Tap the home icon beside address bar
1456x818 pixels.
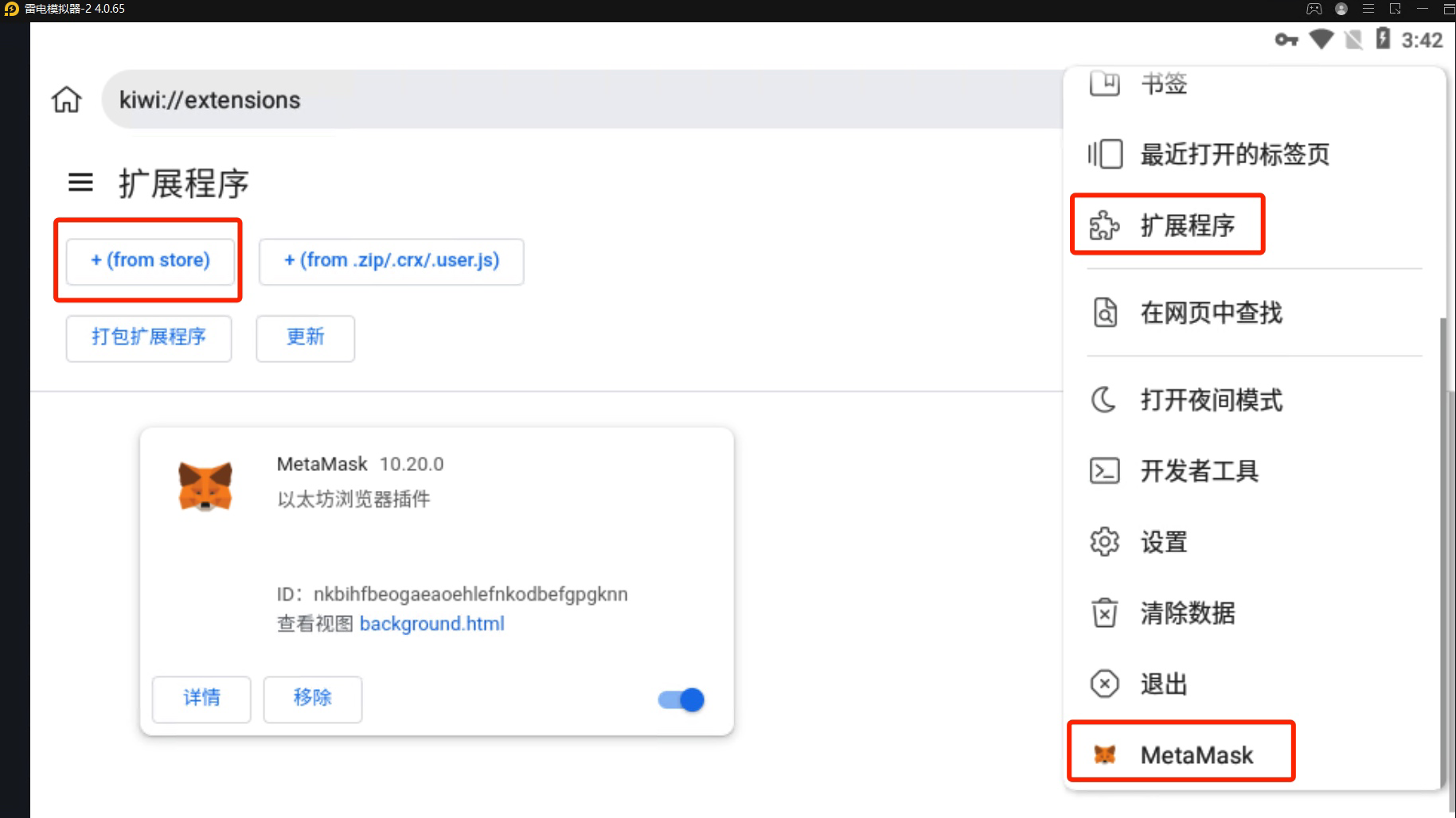67,99
